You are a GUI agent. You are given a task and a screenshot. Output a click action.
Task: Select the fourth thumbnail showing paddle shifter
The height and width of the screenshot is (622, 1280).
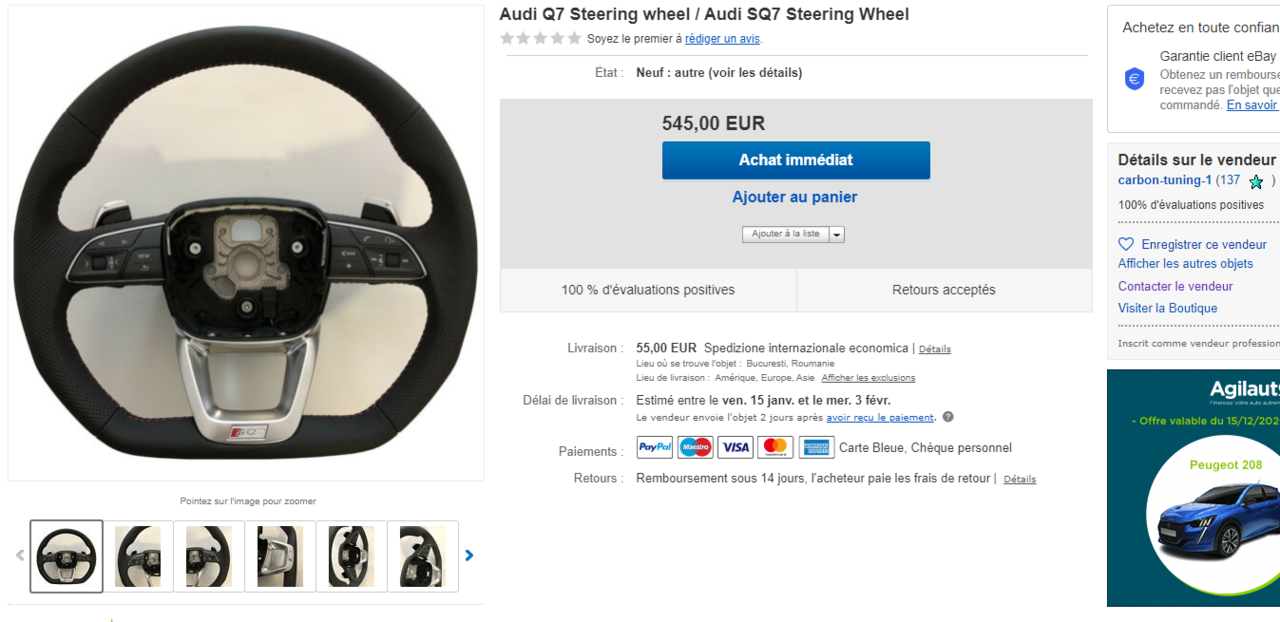(280, 556)
